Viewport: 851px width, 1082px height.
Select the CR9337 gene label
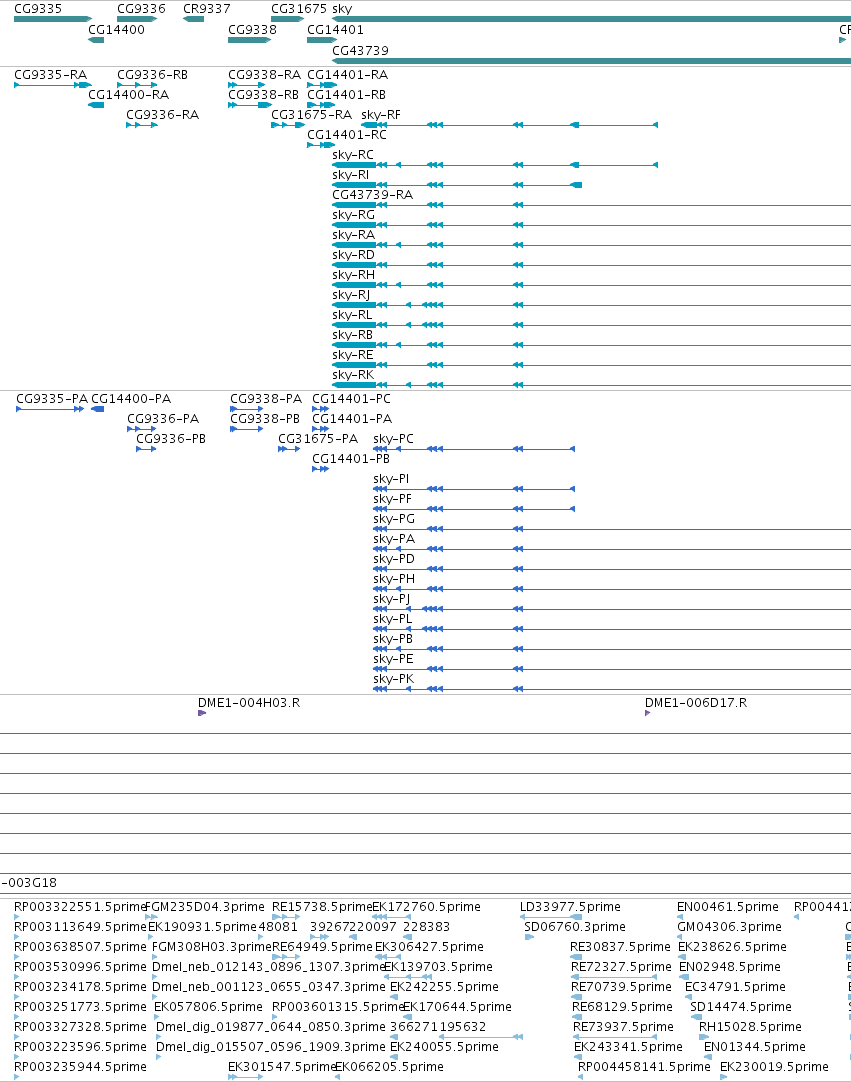click(207, 9)
